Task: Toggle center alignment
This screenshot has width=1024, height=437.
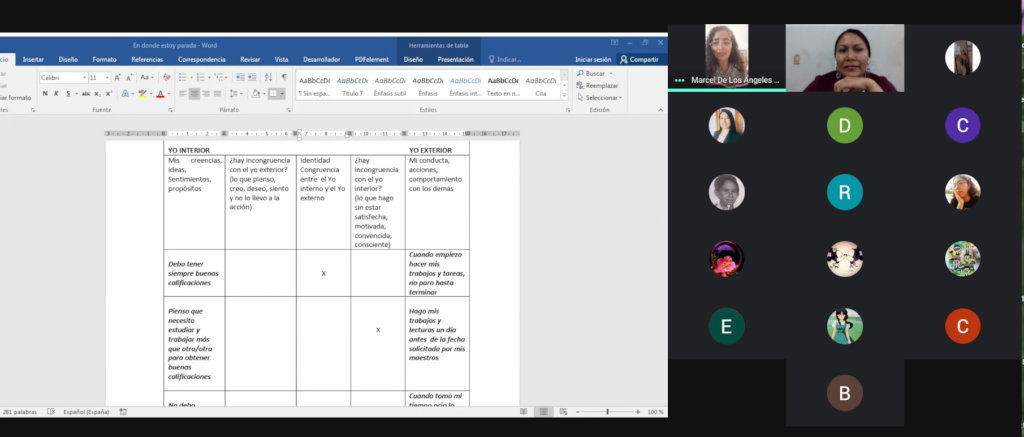Action: point(195,93)
